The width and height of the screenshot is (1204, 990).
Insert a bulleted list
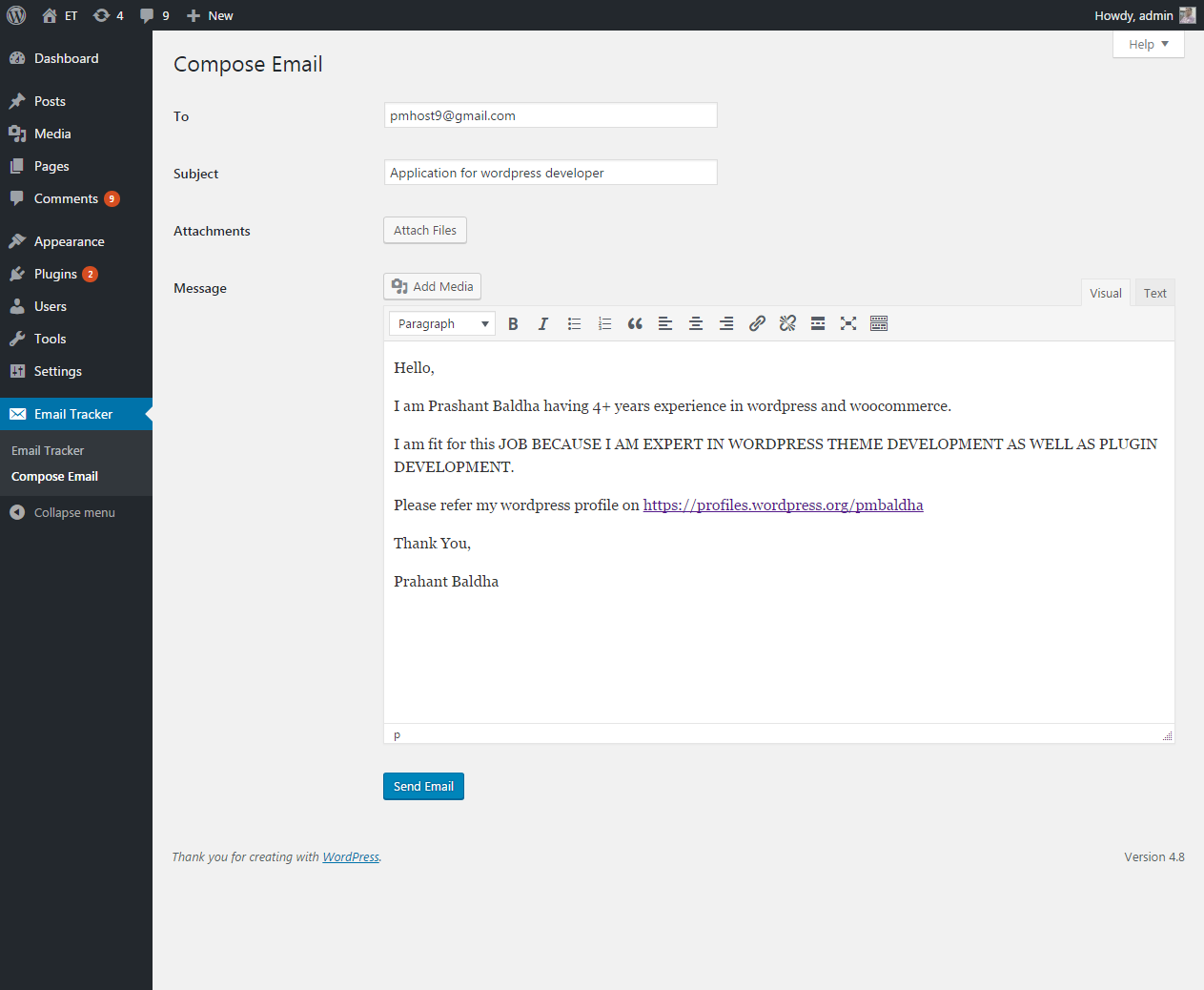point(574,324)
